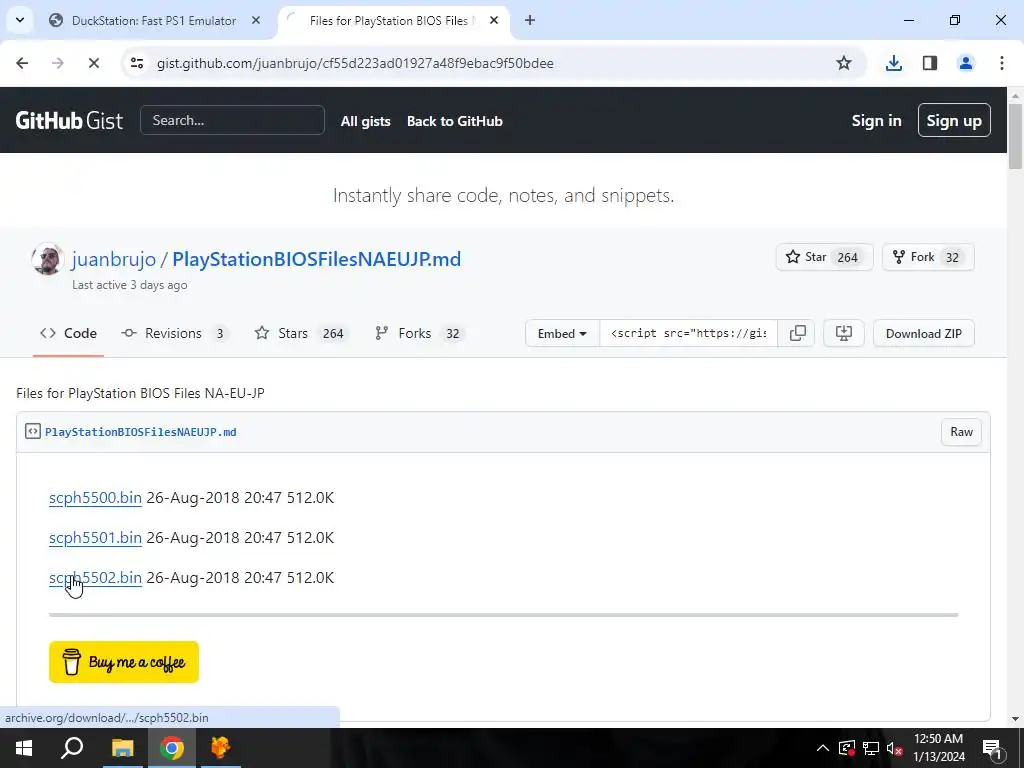
Task: Switch to DuckStation: Fast PS1 Emulator tab
Action: [154, 21]
